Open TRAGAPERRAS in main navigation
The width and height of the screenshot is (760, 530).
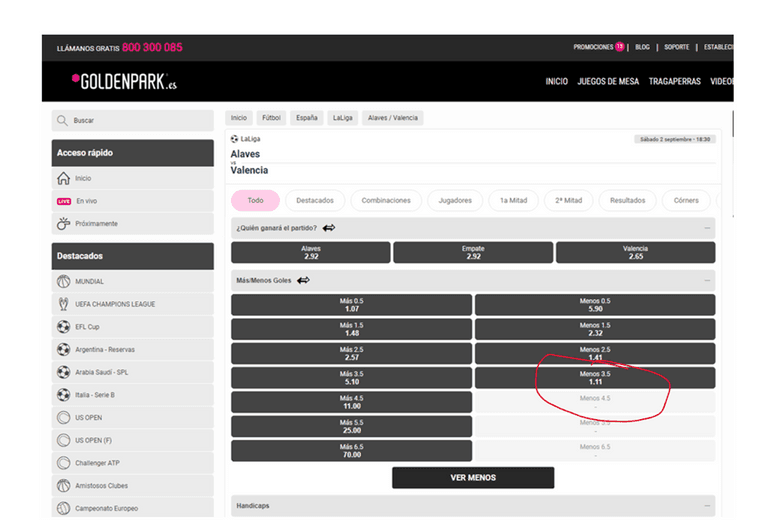(675, 81)
